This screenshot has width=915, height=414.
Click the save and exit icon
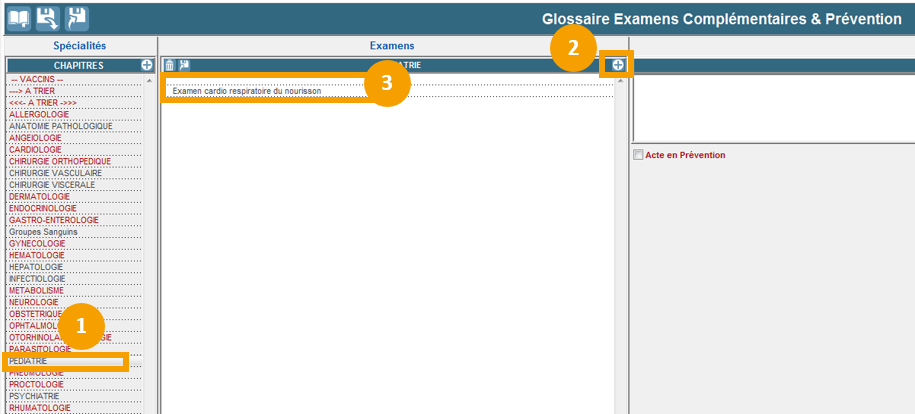(x=76, y=17)
